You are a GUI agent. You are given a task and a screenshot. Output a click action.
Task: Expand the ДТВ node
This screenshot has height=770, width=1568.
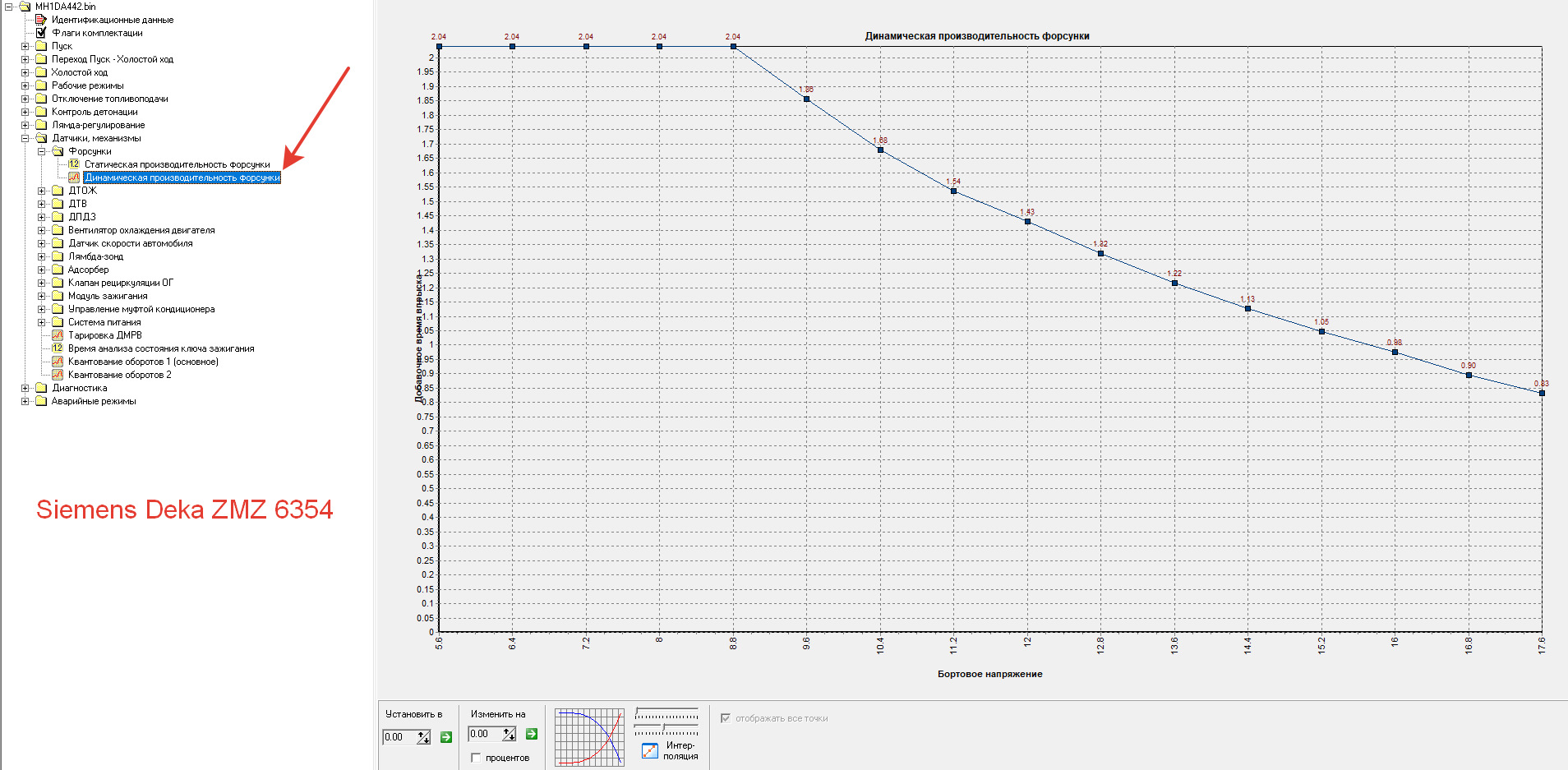coord(41,204)
